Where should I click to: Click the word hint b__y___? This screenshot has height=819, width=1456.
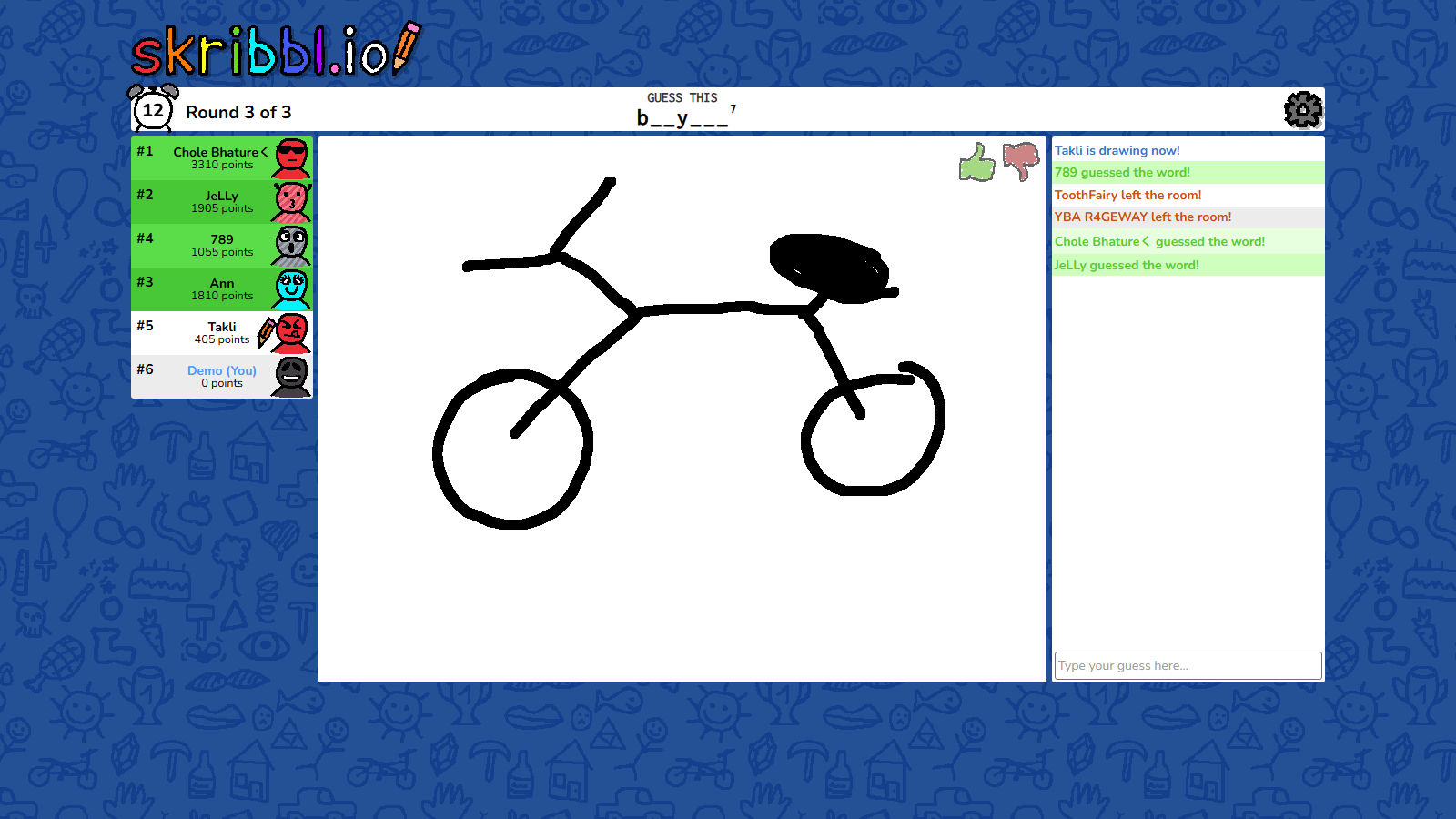[682, 118]
